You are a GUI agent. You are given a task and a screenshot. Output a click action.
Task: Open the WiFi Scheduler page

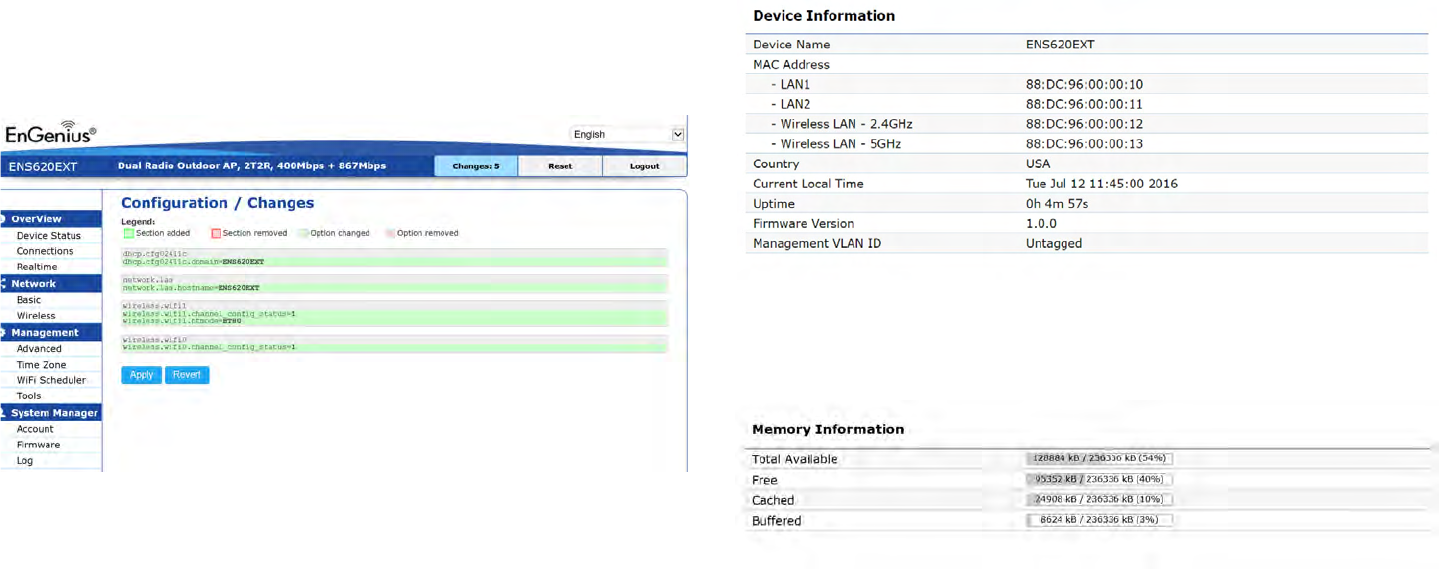[51, 380]
